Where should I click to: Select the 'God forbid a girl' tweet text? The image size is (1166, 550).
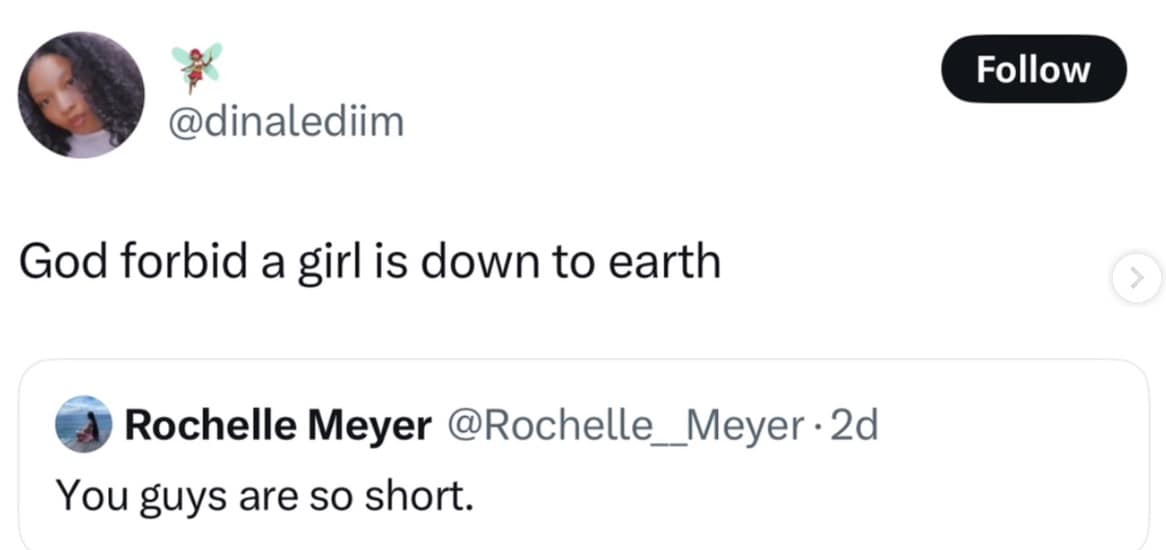pos(369,262)
